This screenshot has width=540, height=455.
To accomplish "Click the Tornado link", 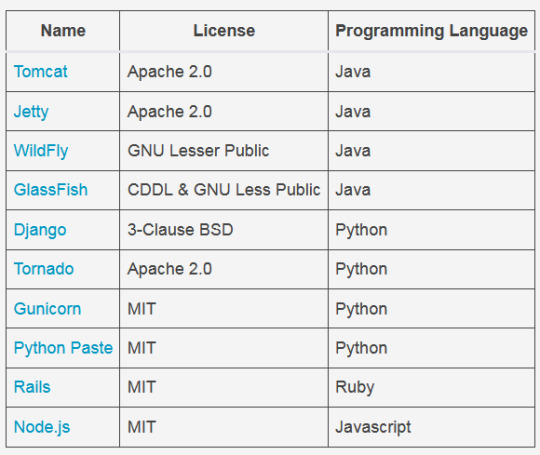I will (44, 269).
